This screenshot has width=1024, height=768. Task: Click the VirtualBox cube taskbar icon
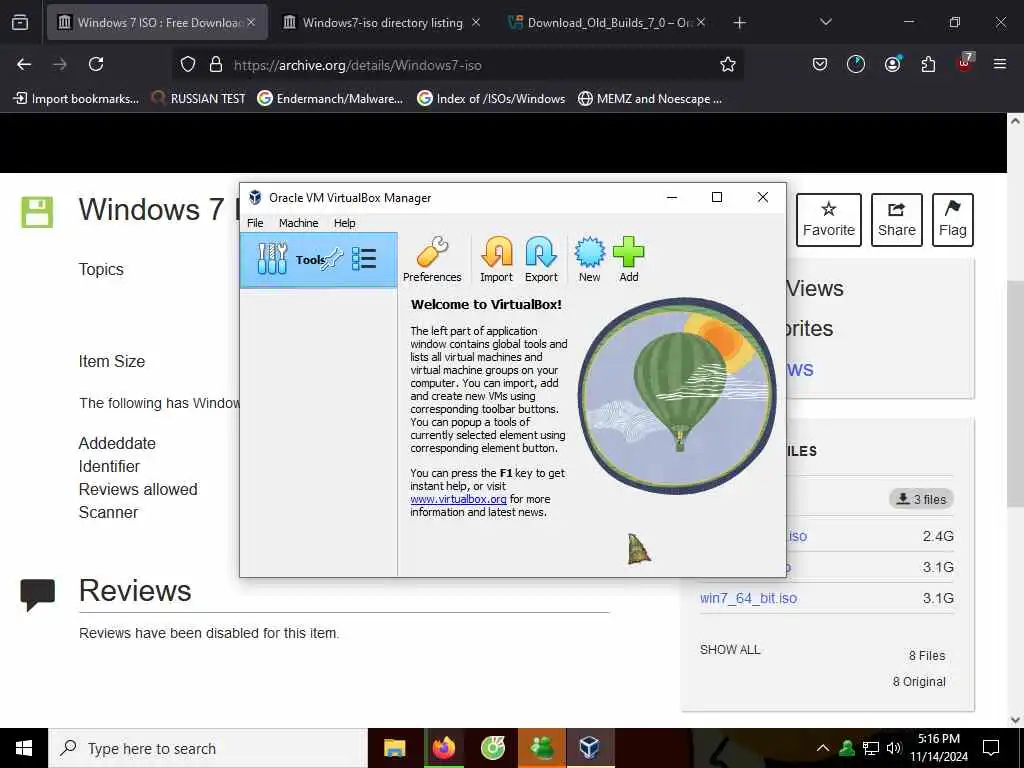pyautogui.click(x=590, y=748)
